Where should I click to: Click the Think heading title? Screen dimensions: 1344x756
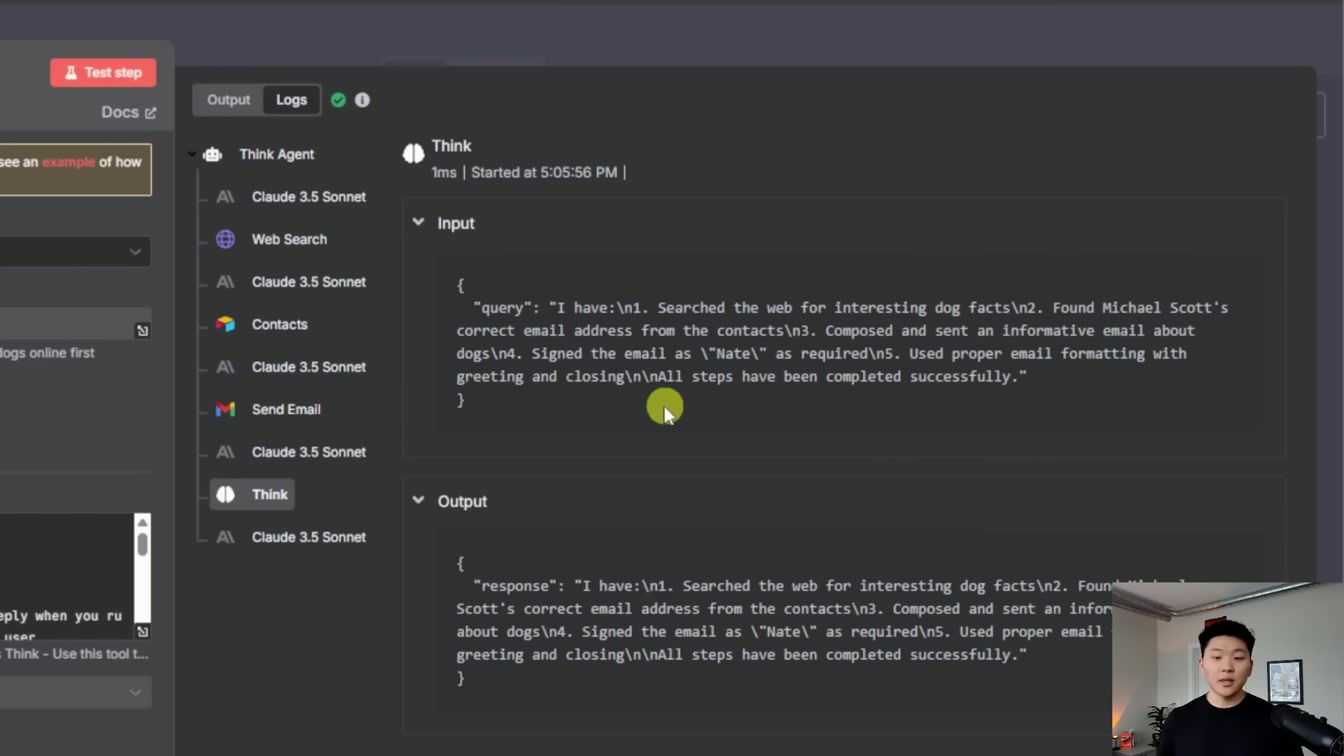451,146
